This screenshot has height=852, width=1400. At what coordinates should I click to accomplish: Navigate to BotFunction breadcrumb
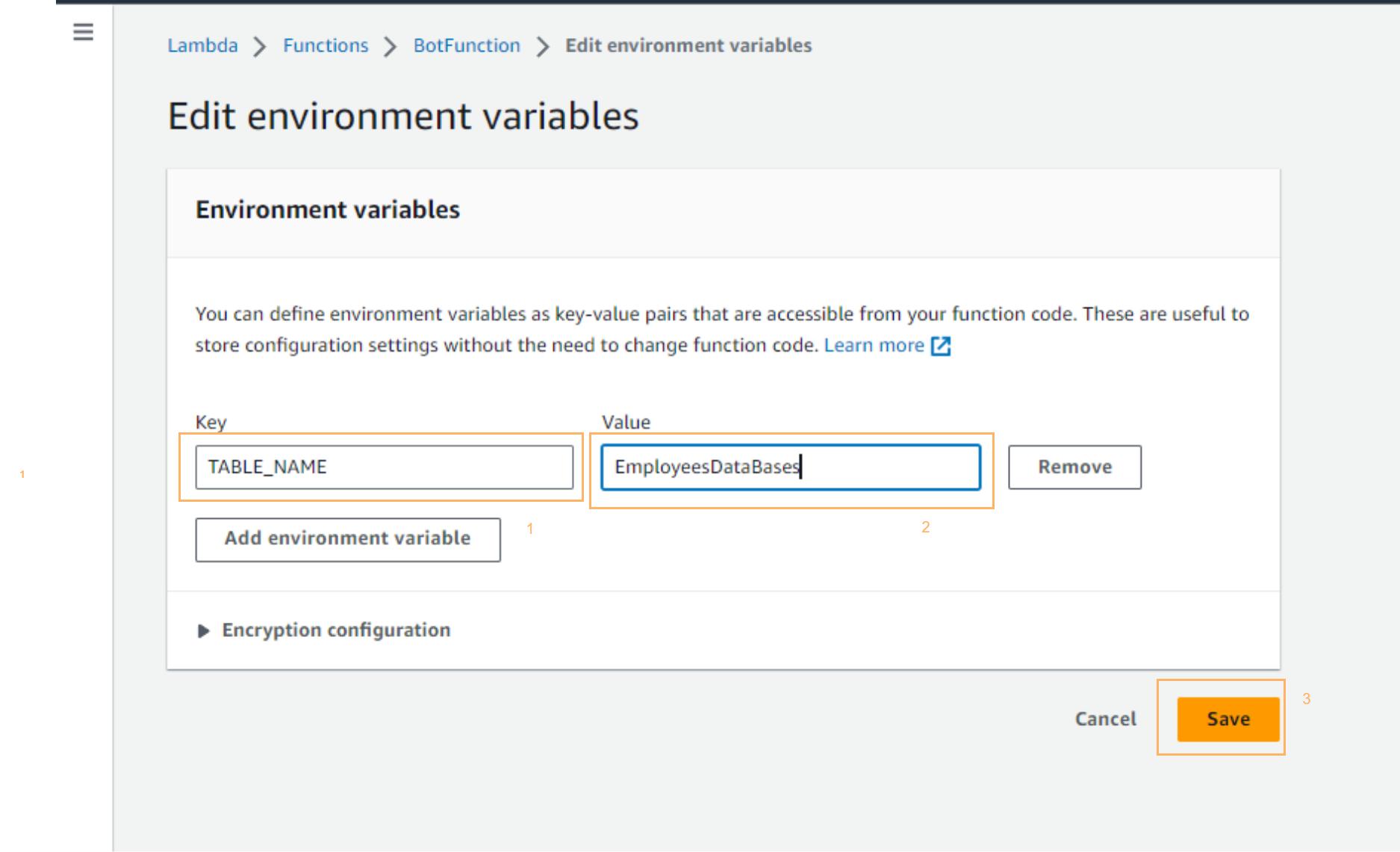[x=467, y=46]
